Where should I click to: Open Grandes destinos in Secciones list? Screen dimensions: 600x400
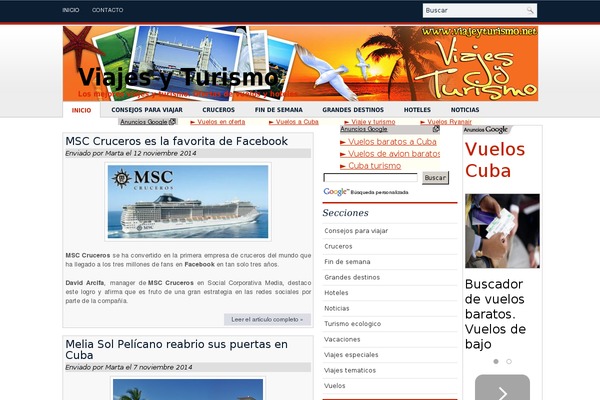[352, 278]
